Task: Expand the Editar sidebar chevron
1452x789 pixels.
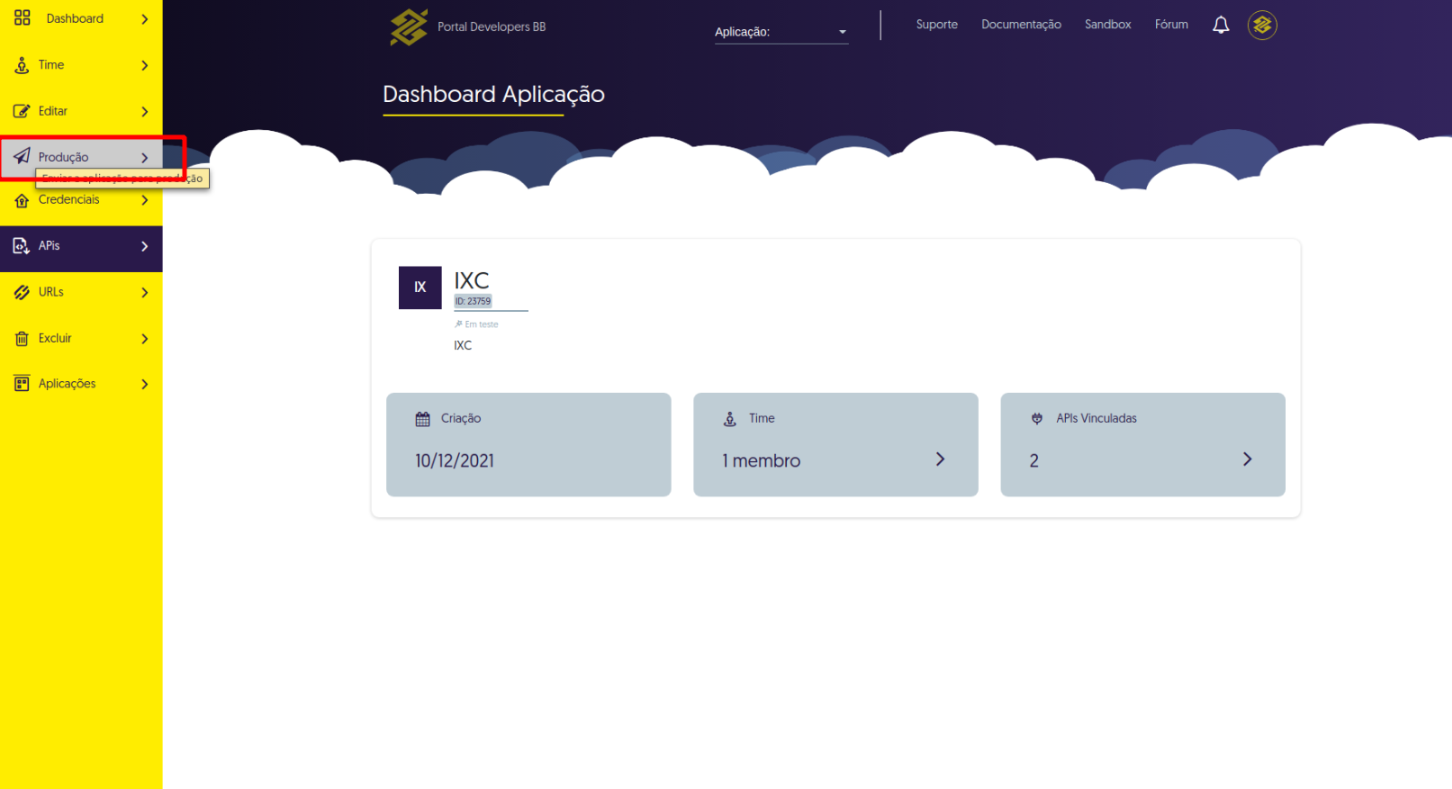Action: [145, 112]
